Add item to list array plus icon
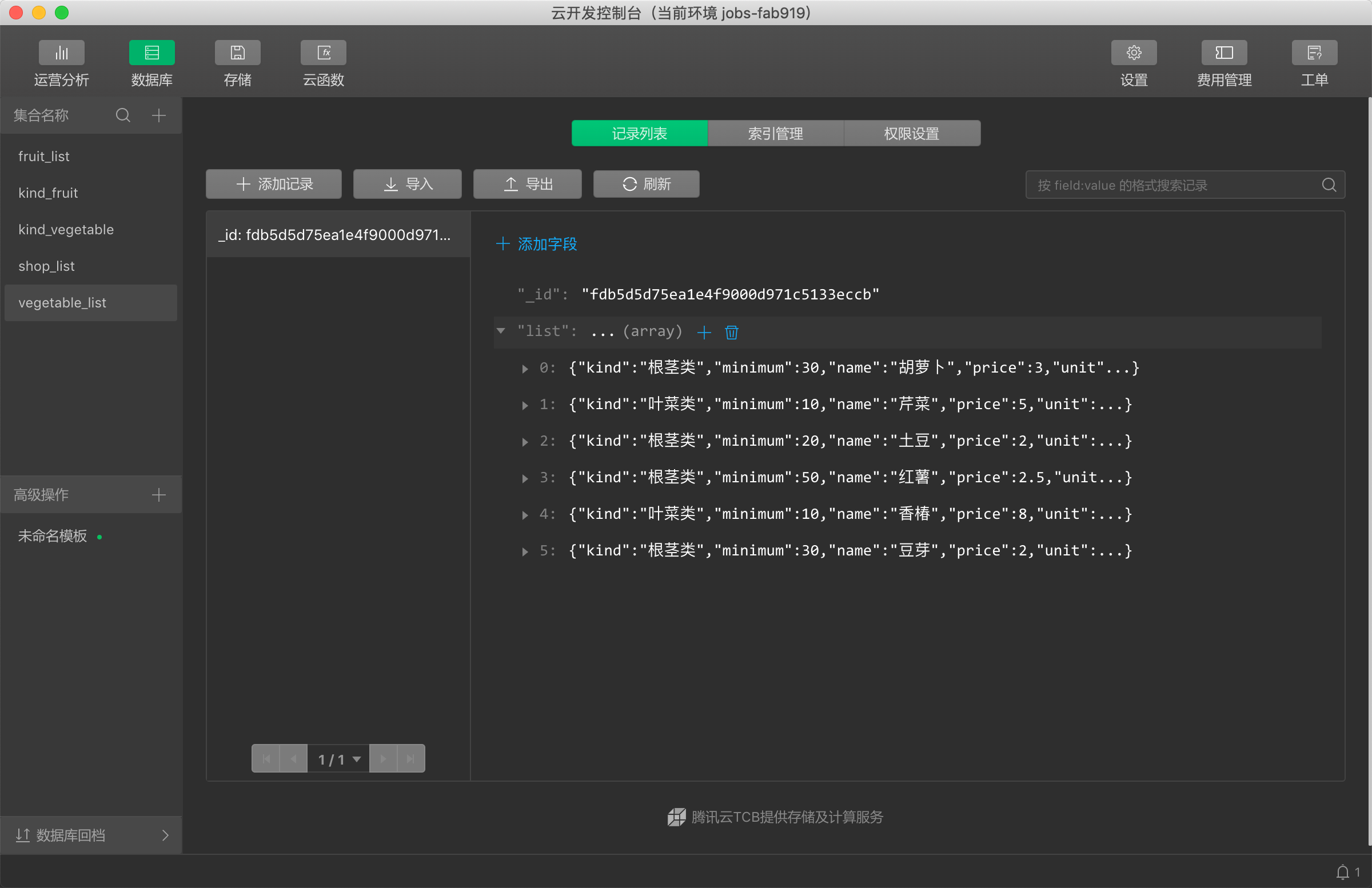 tap(704, 333)
